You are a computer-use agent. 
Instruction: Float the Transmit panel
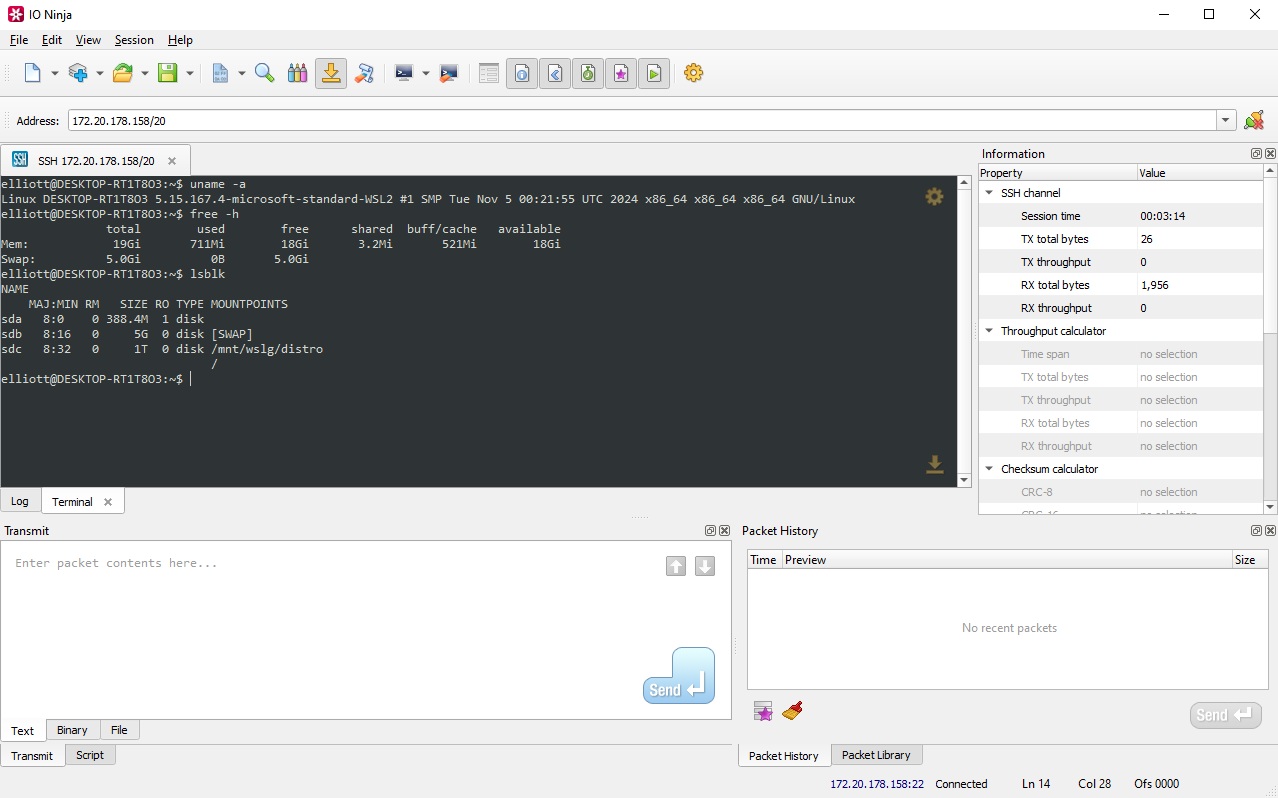(x=710, y=531)
